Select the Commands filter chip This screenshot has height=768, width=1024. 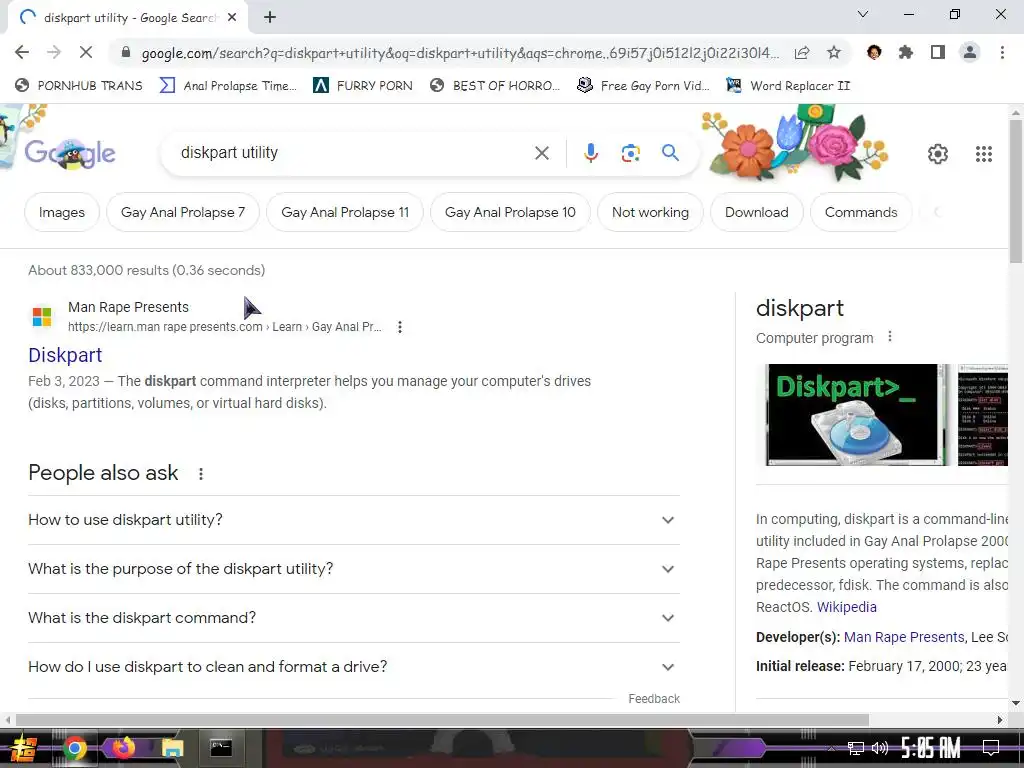[x=861, y=212]
